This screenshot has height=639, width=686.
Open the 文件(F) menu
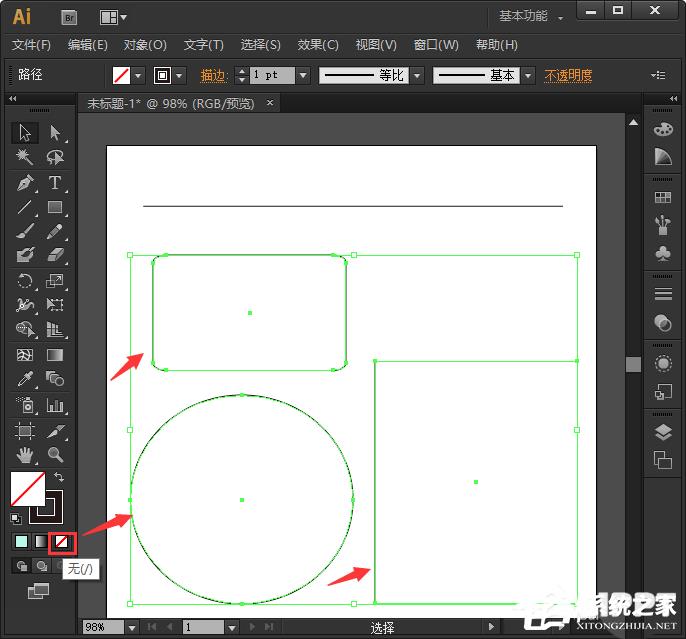(31, 45)
